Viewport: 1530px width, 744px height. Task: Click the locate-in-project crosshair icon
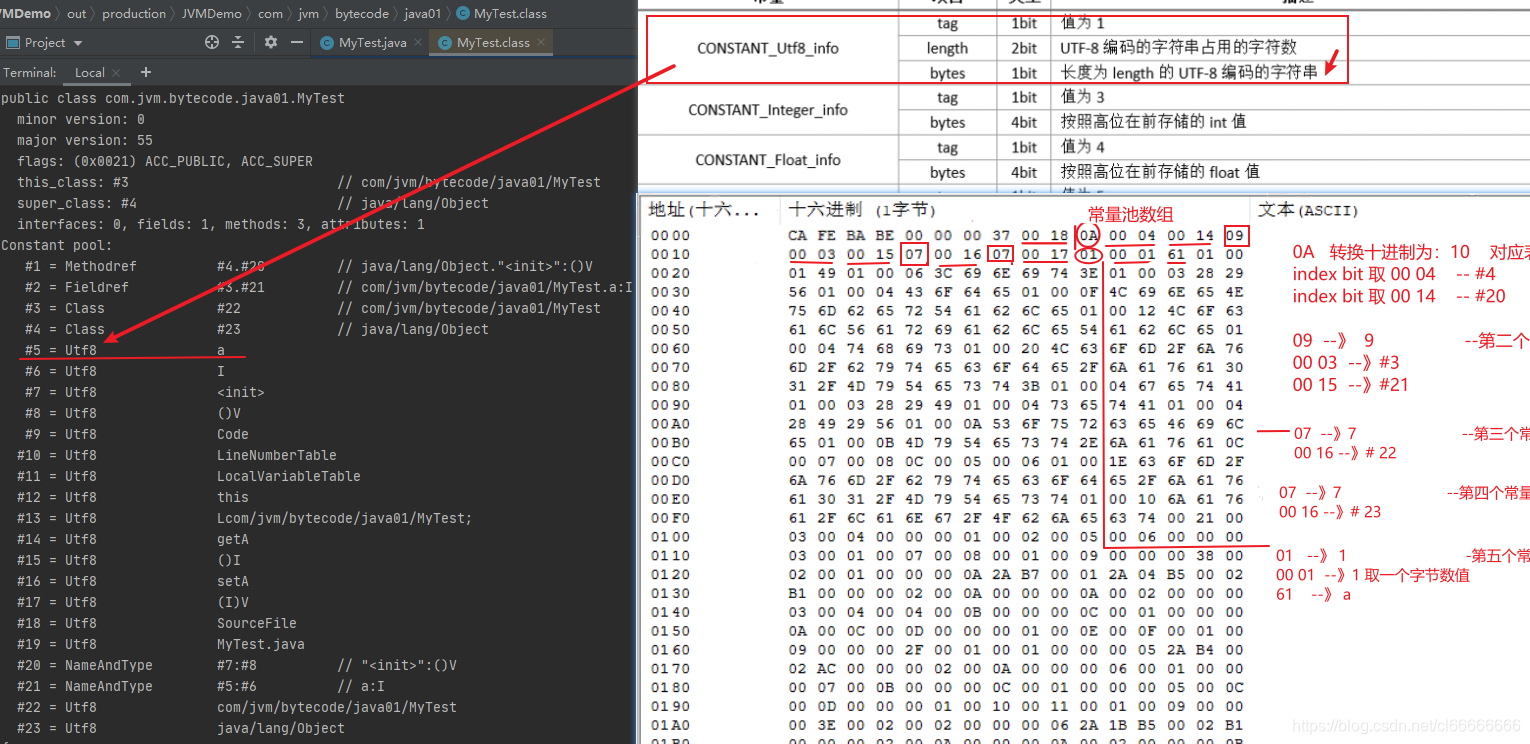pyautogui.click(x=211, y=43)
